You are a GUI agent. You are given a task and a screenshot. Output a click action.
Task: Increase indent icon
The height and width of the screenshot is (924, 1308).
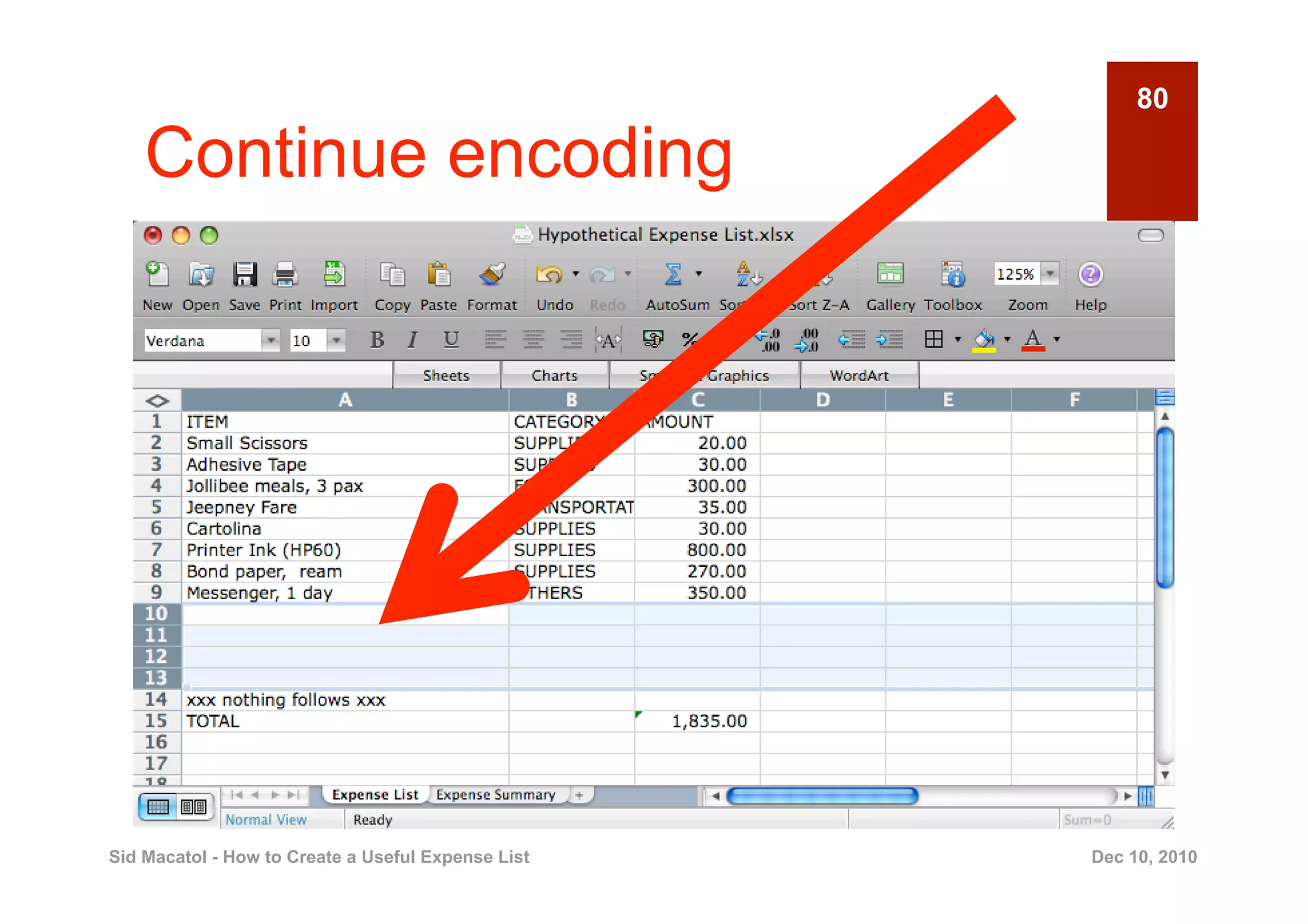click(x=889, y=340)
